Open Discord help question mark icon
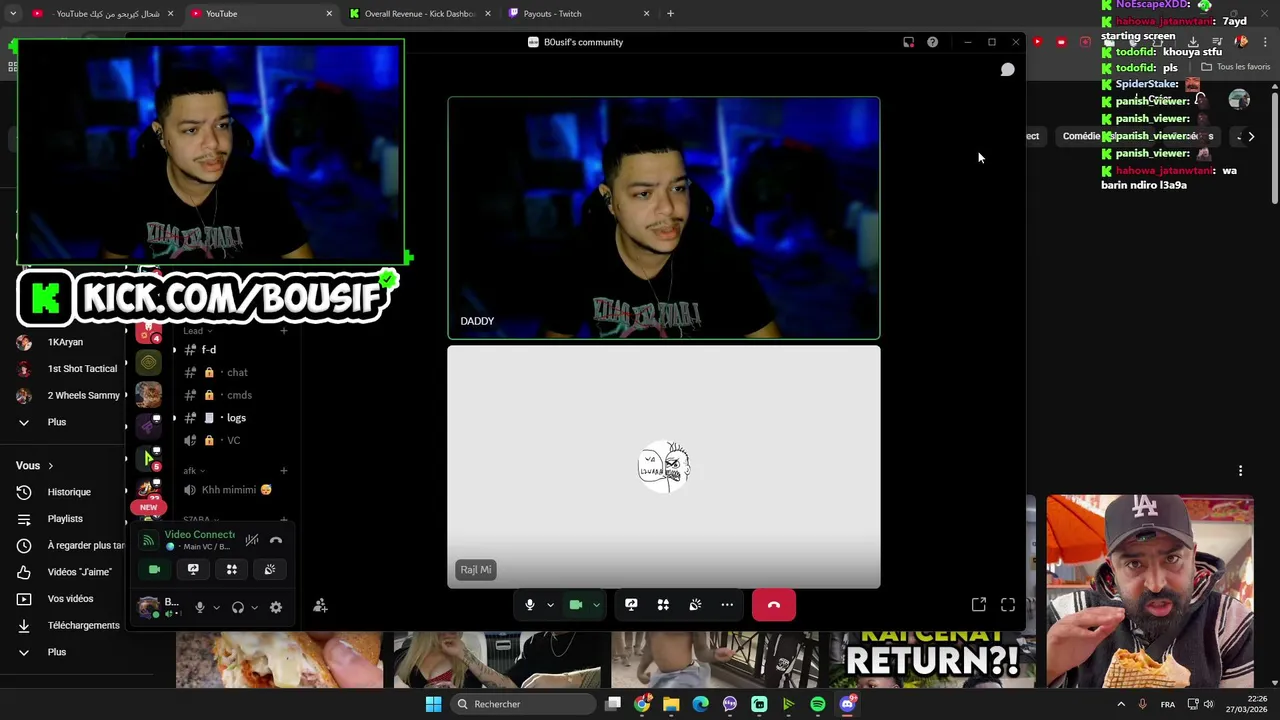 (x=932, y=42)
